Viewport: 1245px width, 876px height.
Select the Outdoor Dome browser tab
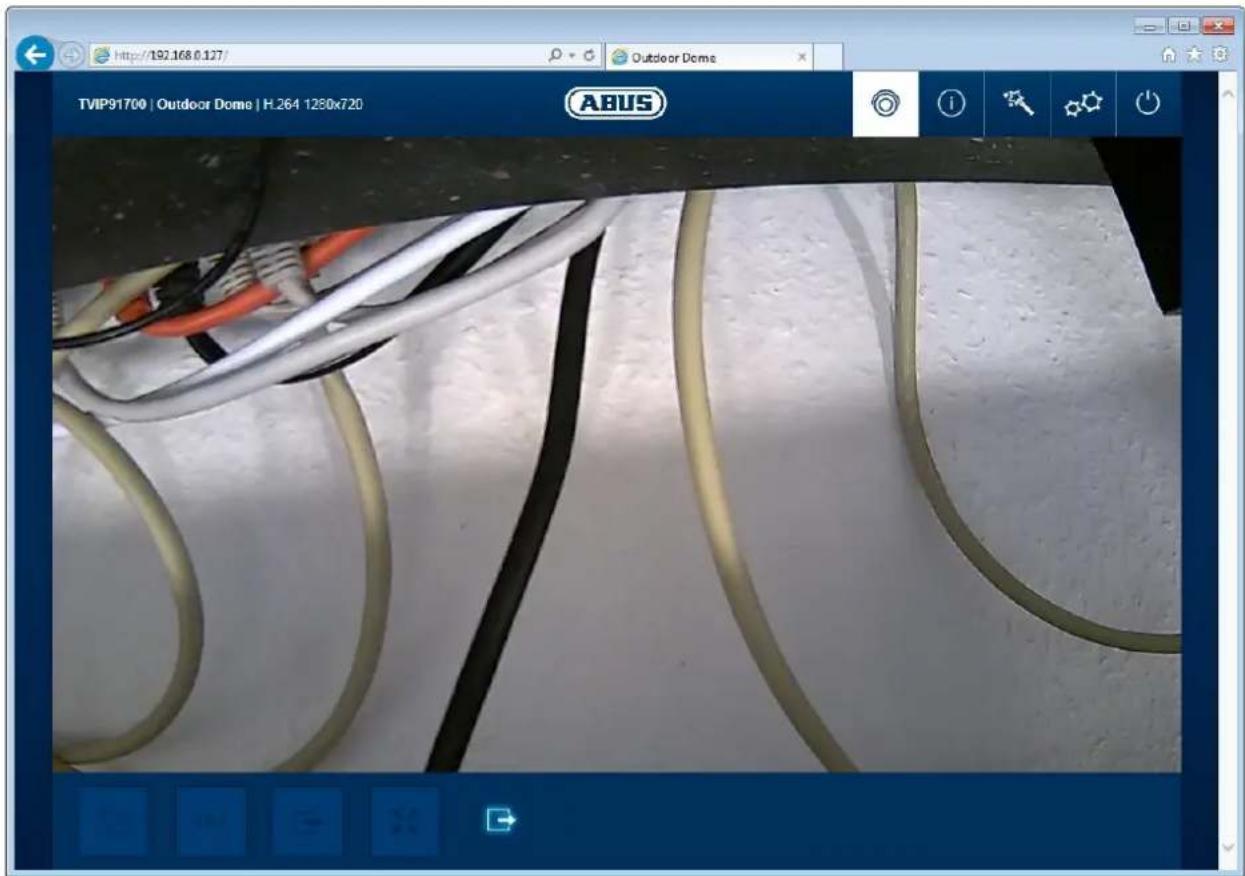click(x=711, y=57)
